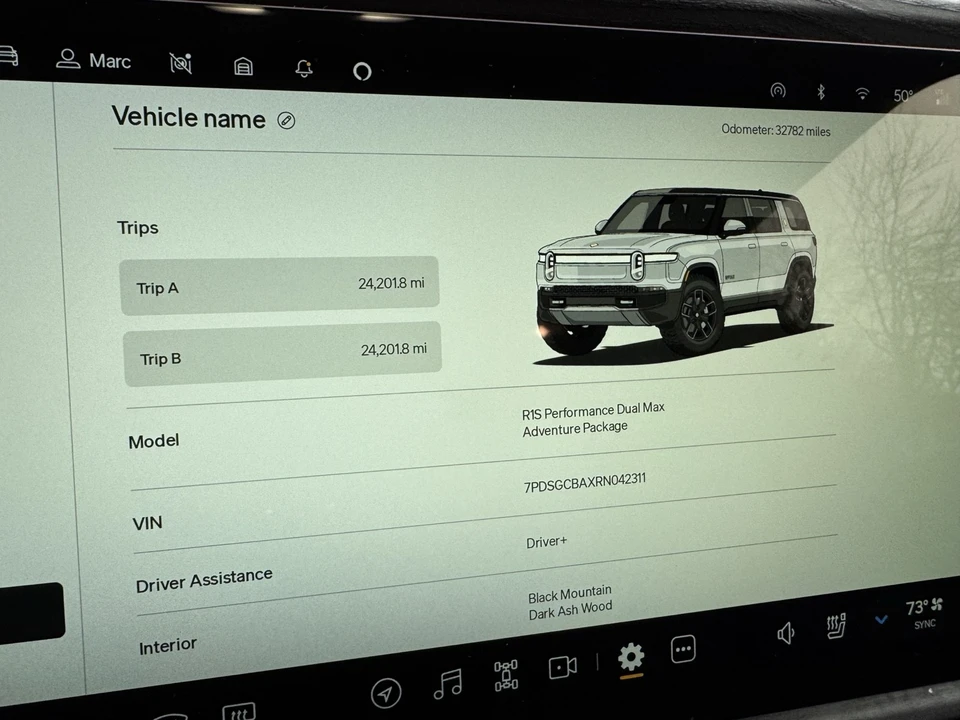Open the music note icon
960x720 pixels.
pyautogui.click(x=448, y=684)
